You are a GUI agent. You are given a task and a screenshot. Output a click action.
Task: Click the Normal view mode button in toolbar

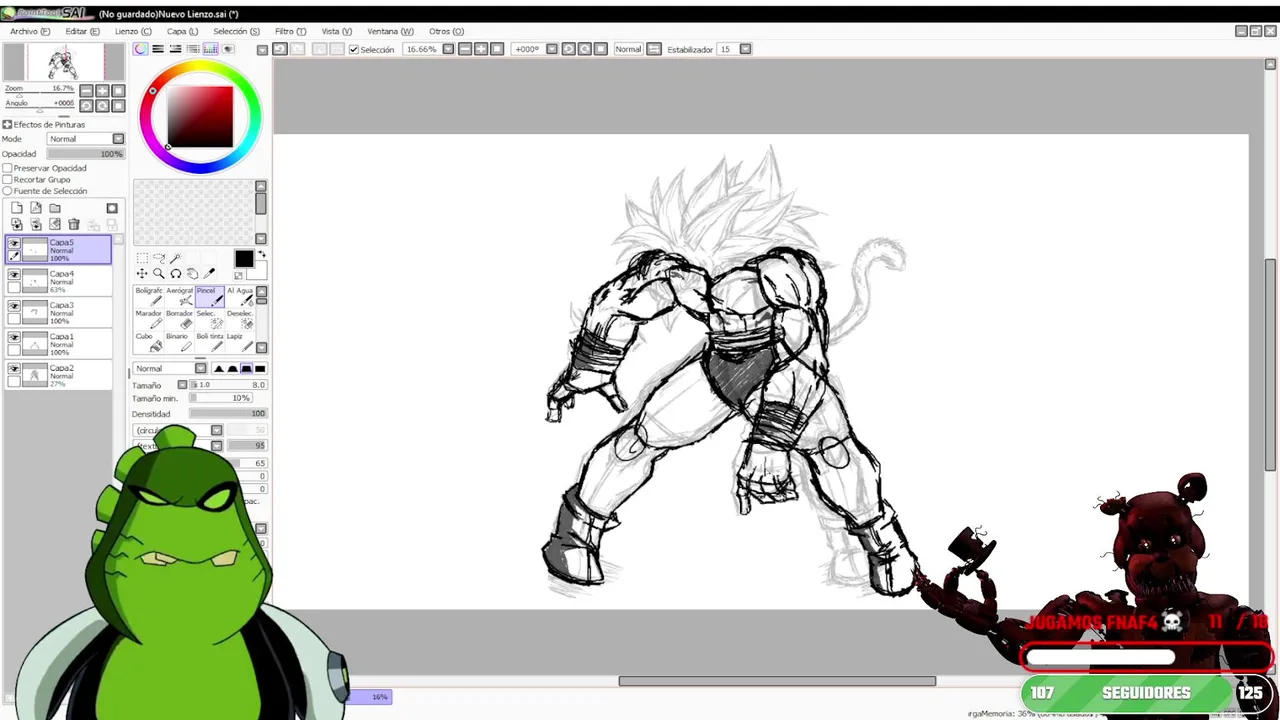point(628,49)
